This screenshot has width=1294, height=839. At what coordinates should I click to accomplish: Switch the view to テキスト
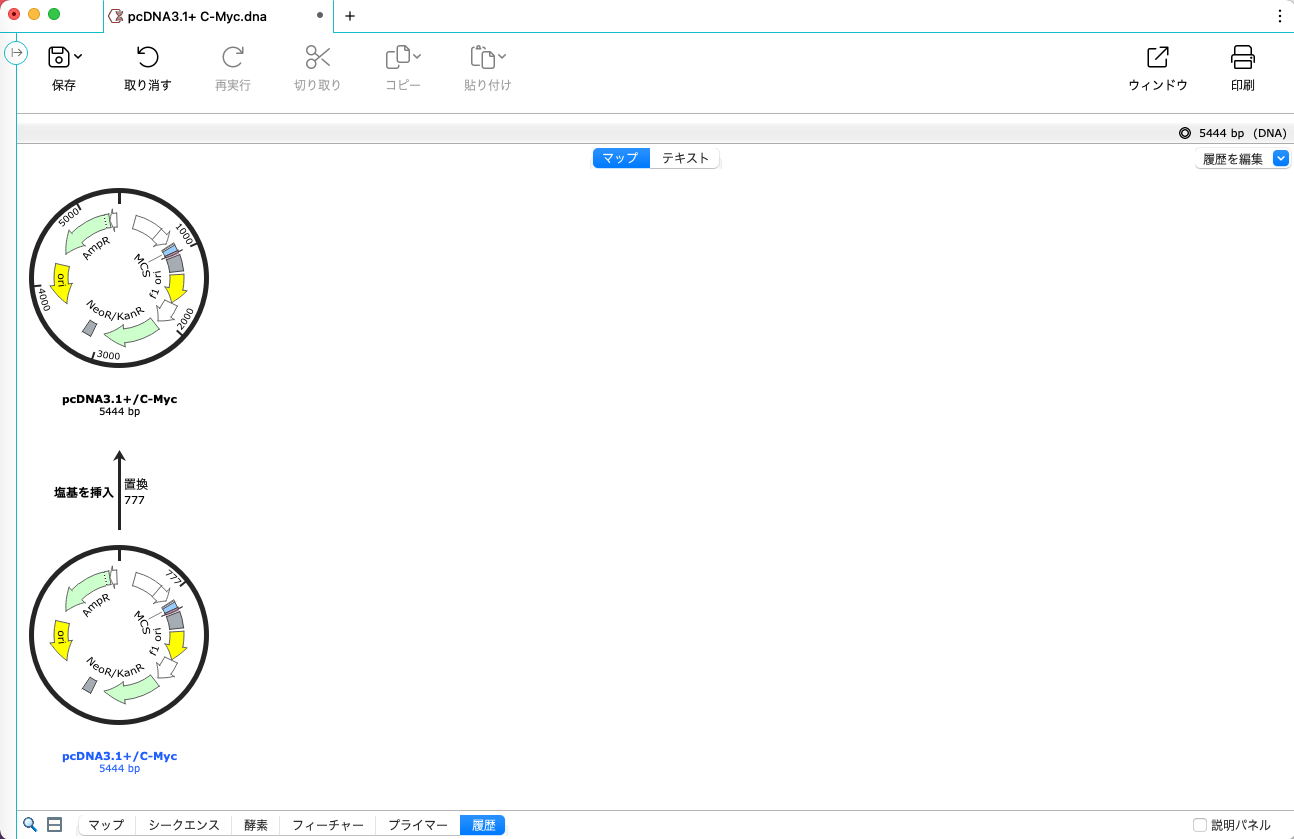coord(685,158)
